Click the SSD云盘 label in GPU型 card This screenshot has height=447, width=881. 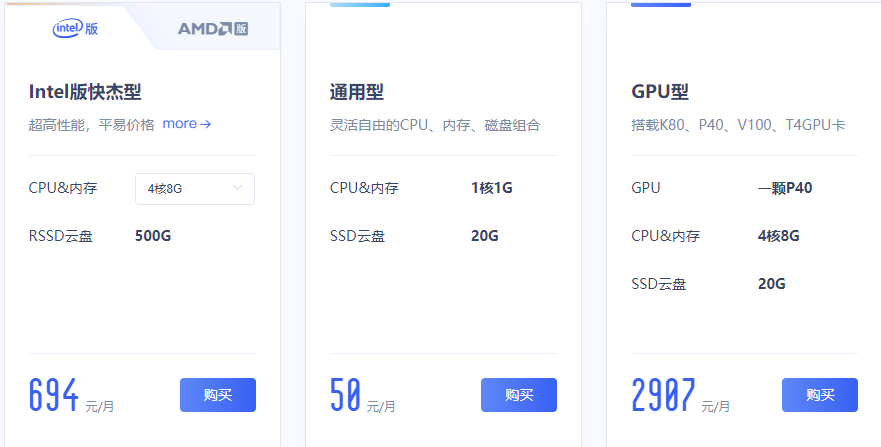[x=659, y=284]
